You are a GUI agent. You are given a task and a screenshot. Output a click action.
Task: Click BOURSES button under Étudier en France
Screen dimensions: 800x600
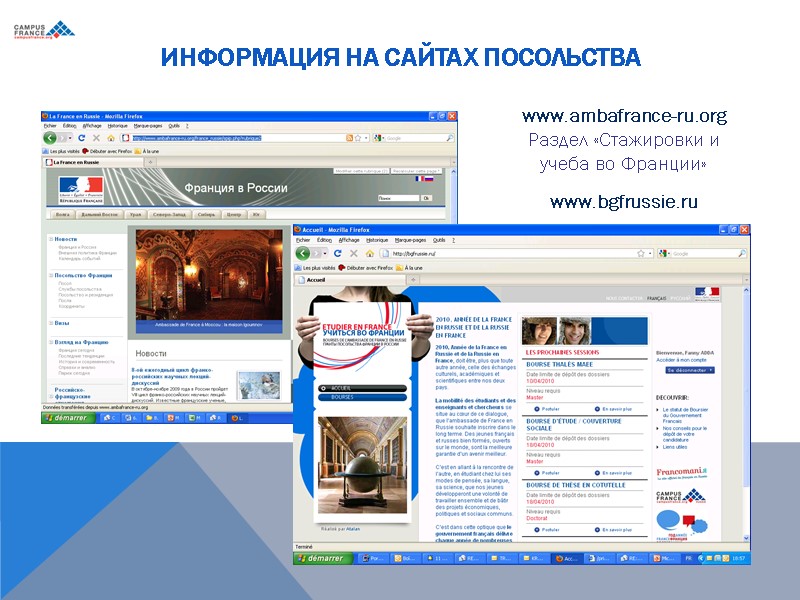[362, 397]
